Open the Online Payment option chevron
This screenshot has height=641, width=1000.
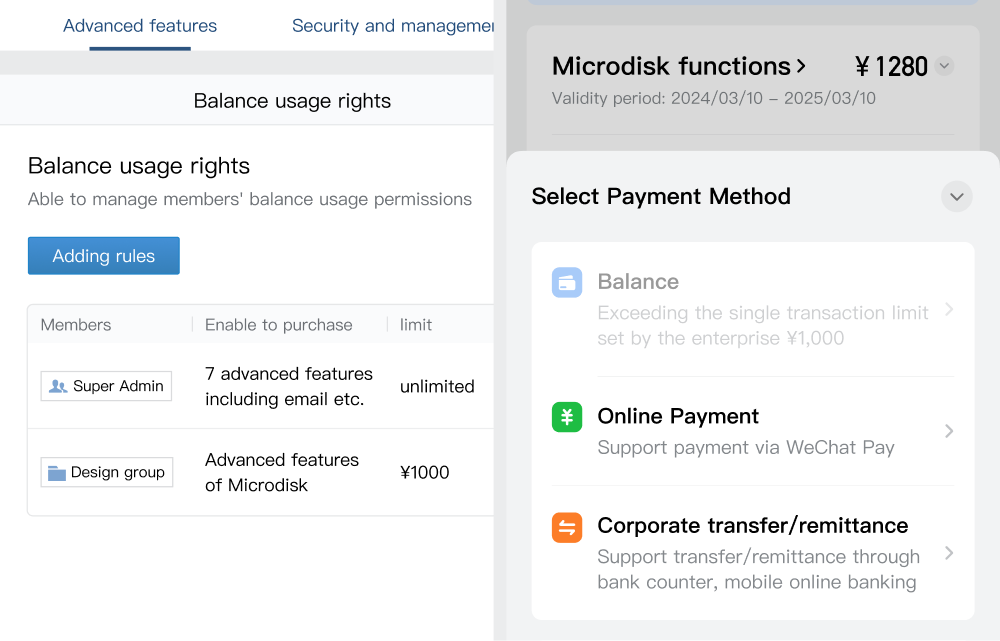pyautogui.click(x=949, y=431)
